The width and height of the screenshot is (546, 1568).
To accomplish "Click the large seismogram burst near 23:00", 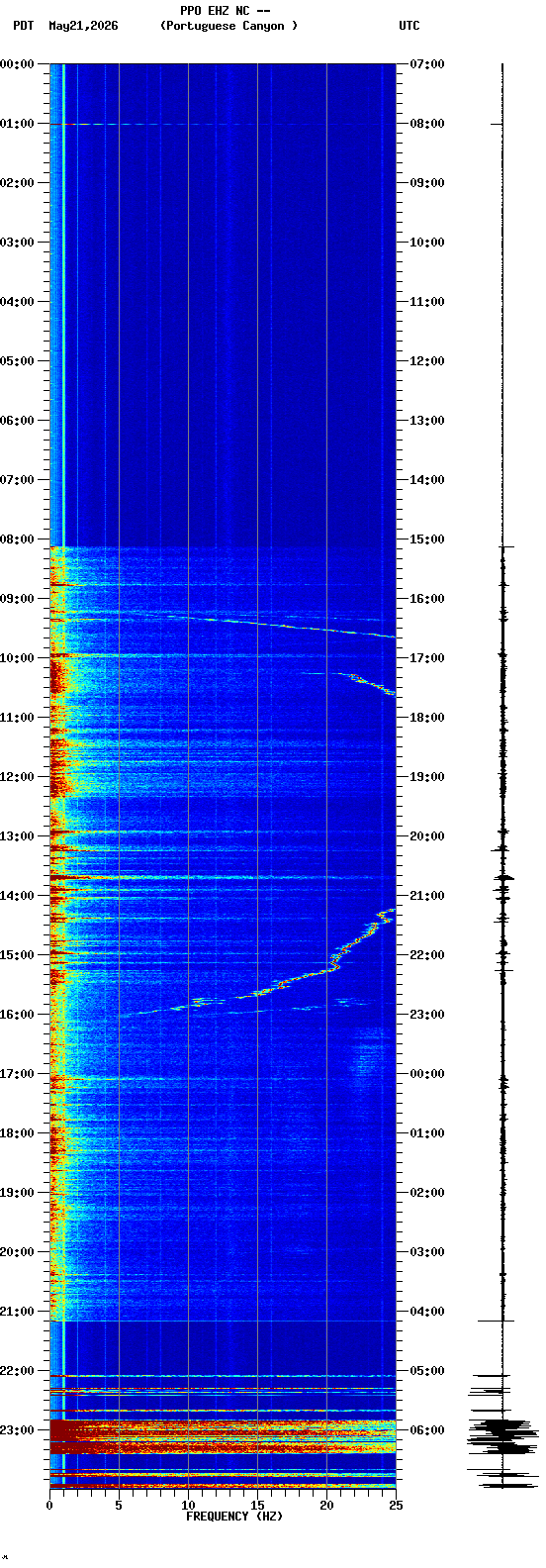I will [x=503, y=1435].
